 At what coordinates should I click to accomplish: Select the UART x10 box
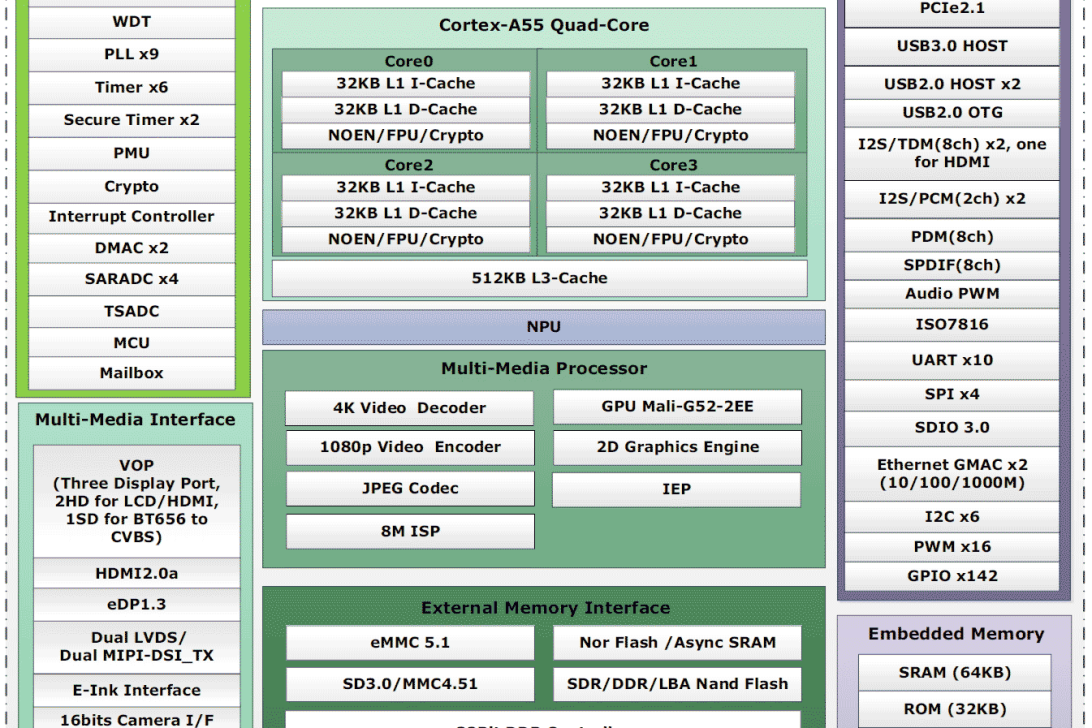pyautogui.click(x=951, y=360)
